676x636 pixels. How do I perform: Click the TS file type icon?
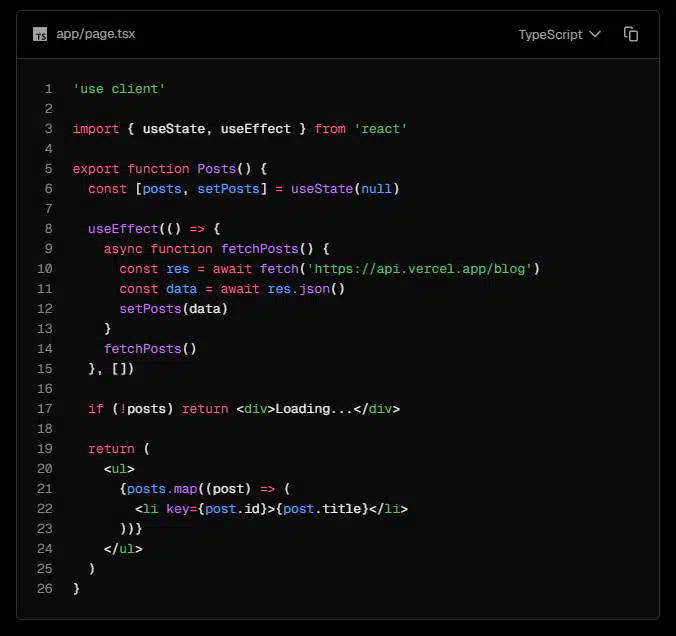coord(40,34)
